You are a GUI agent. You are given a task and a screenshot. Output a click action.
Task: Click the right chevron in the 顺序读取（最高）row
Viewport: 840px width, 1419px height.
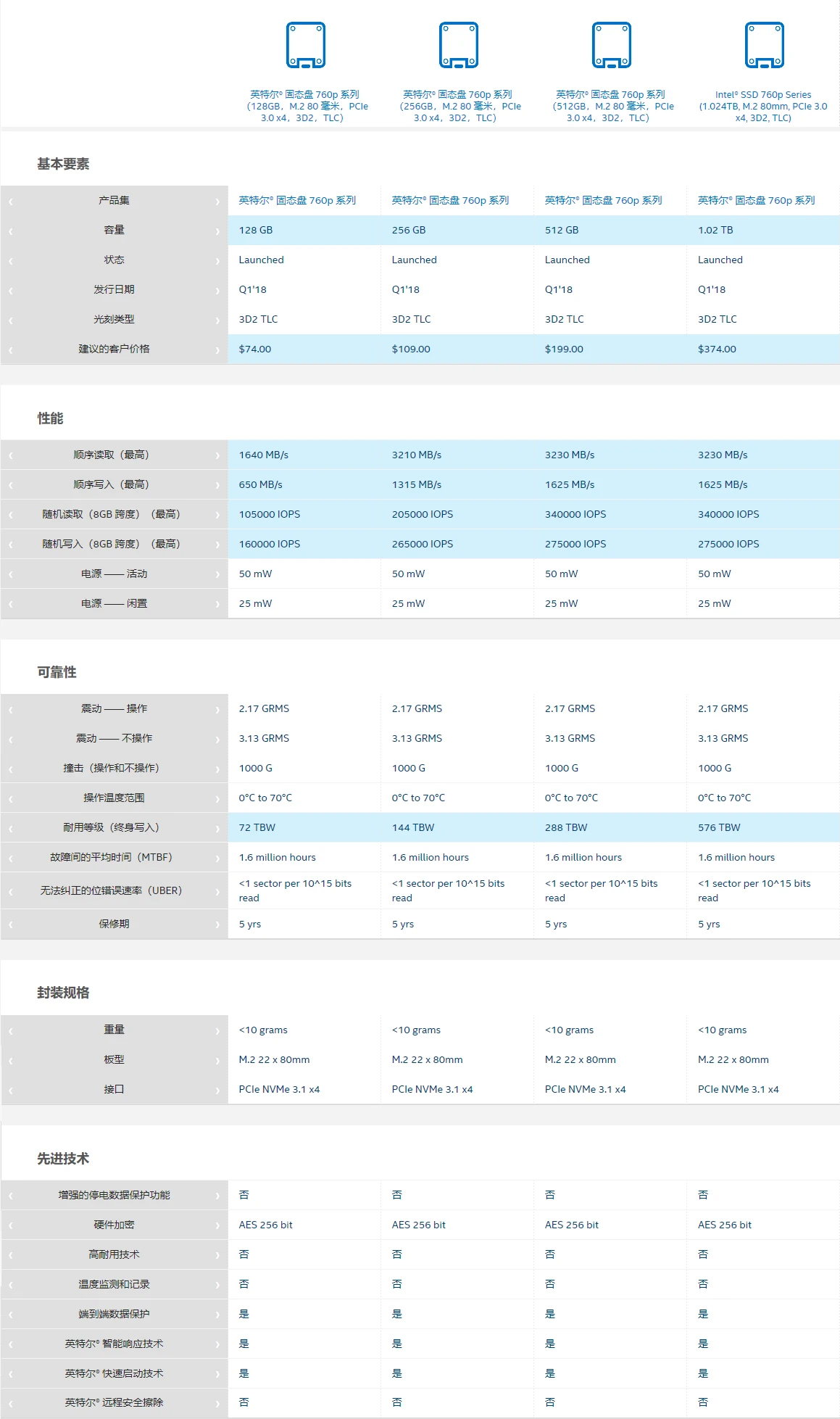[x=217, y=456]
